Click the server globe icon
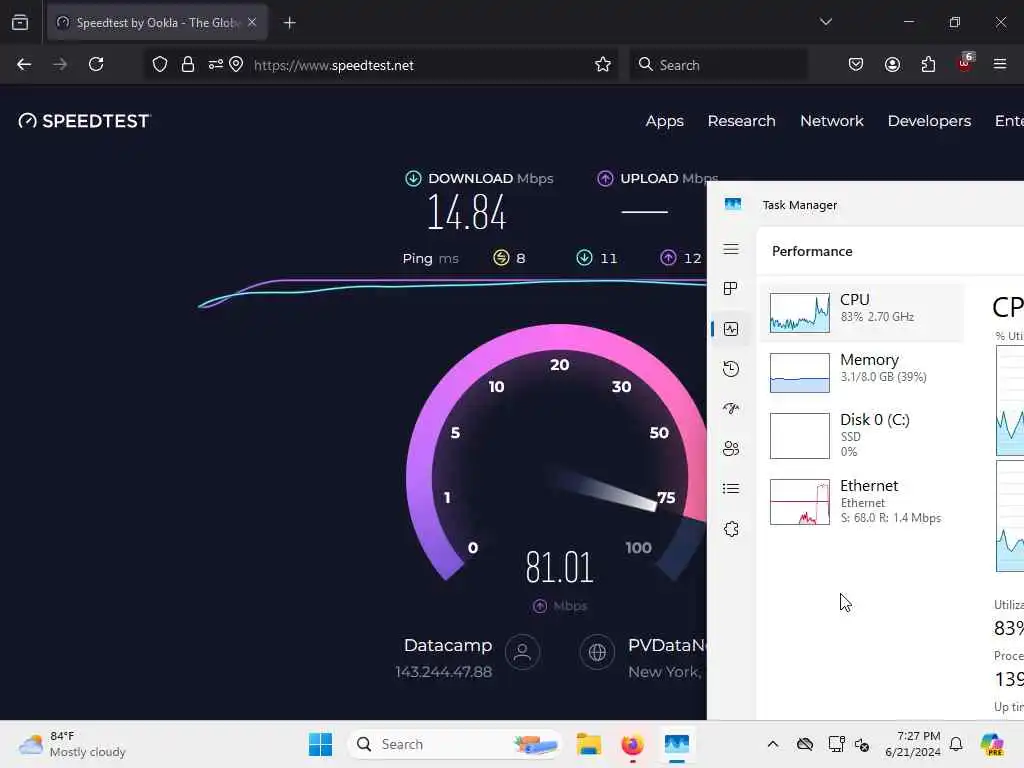The image size is (1024, 768). coord(597,652)
